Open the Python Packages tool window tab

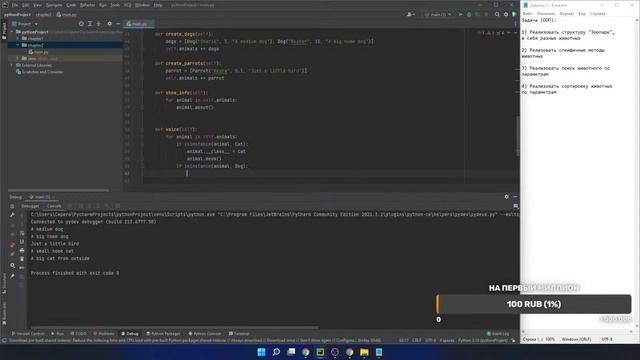tap(163, 333)
